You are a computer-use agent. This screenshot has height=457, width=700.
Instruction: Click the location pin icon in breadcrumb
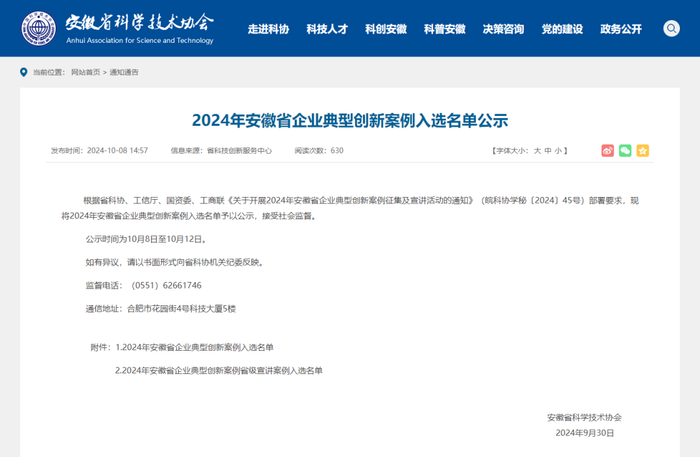pyautogui.click(x=24, y=72)
